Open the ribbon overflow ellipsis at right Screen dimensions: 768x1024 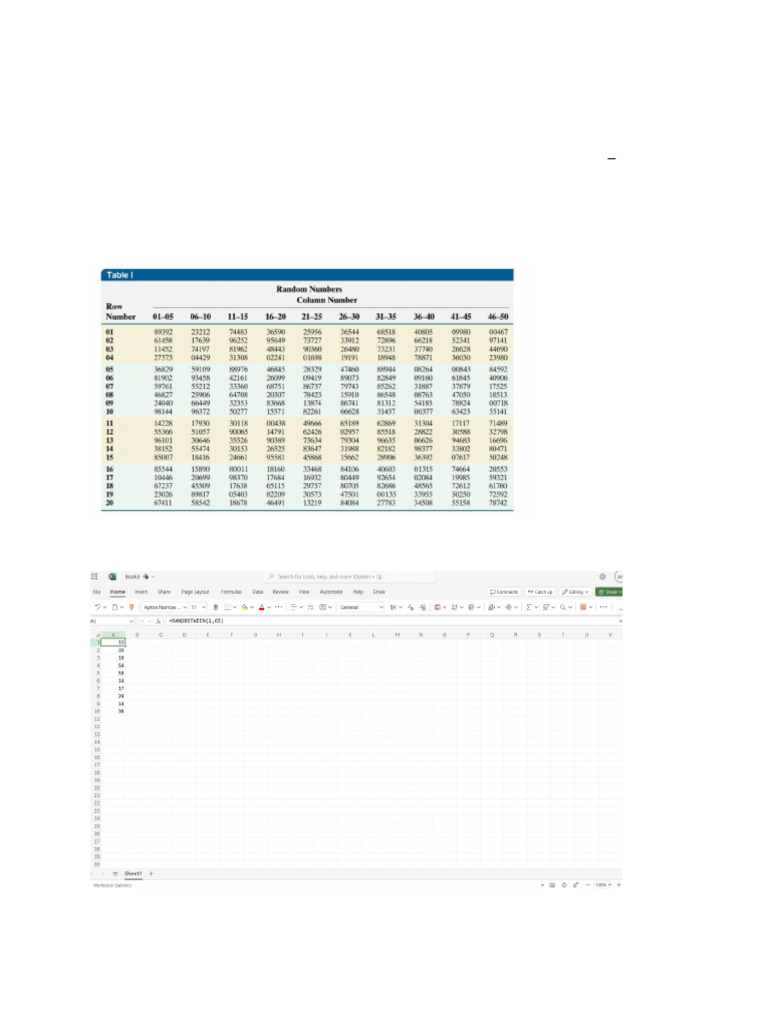point(603,607)
